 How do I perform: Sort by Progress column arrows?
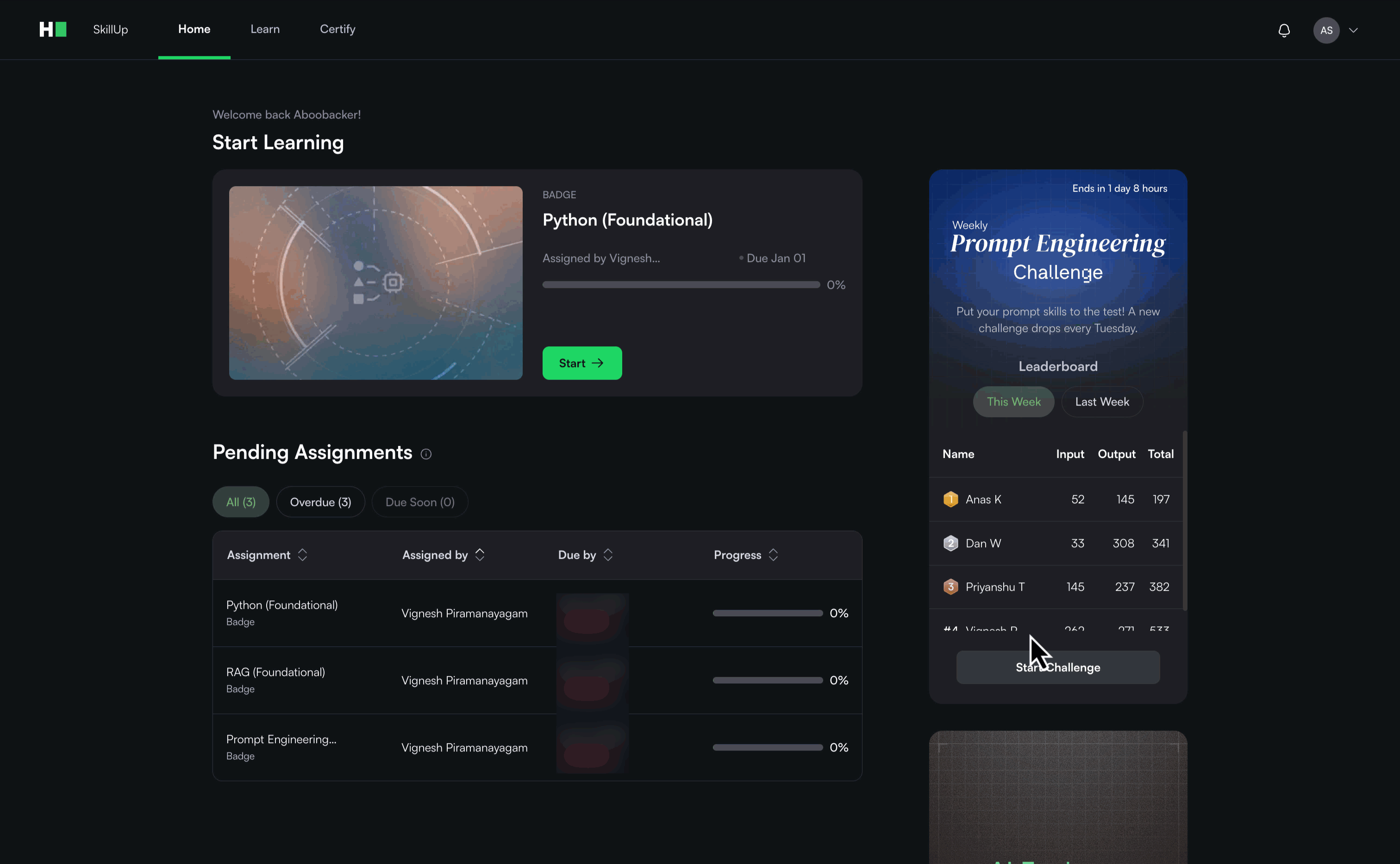click(x=774, y=555)
